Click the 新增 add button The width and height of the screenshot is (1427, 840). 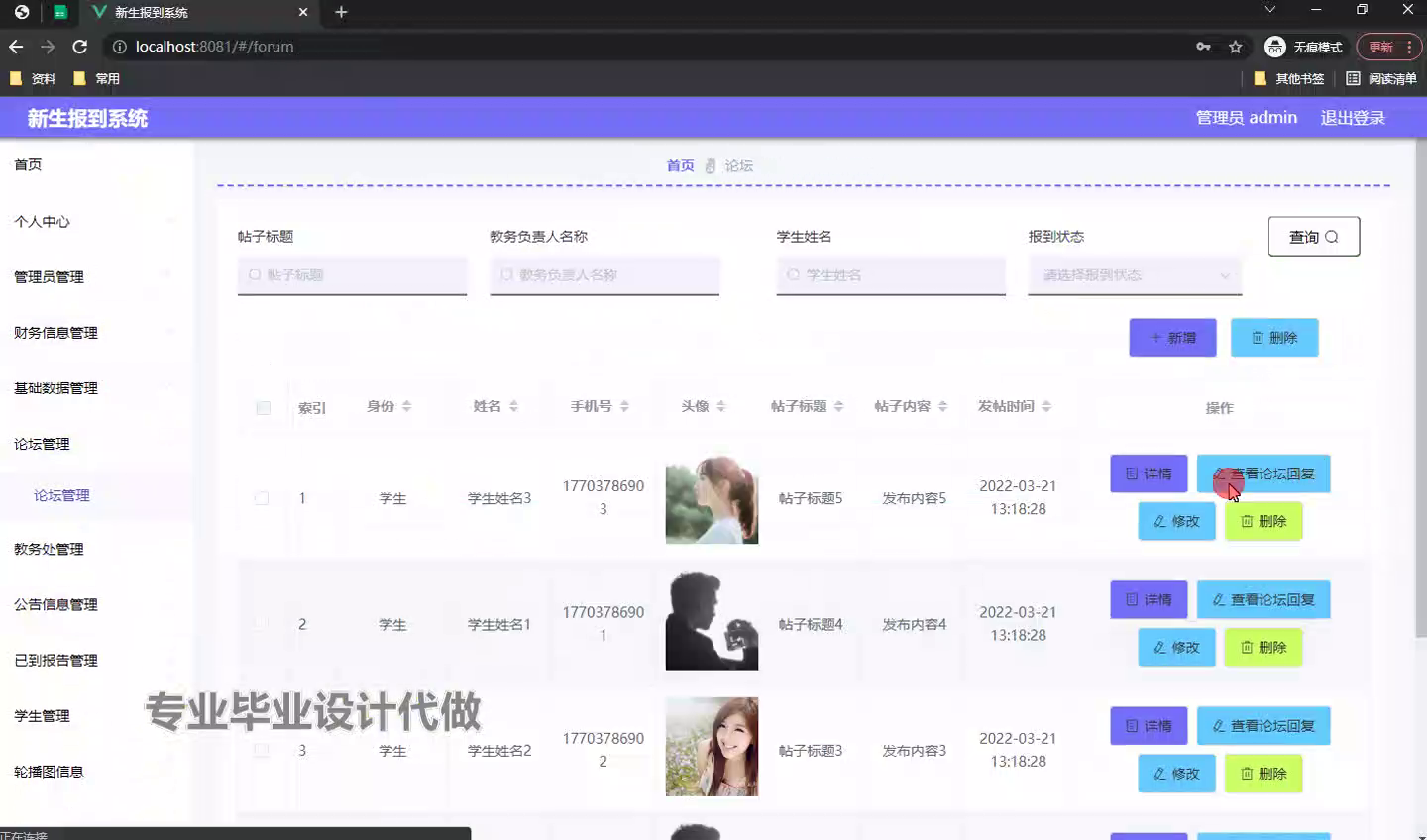[x=1172, y=338]
